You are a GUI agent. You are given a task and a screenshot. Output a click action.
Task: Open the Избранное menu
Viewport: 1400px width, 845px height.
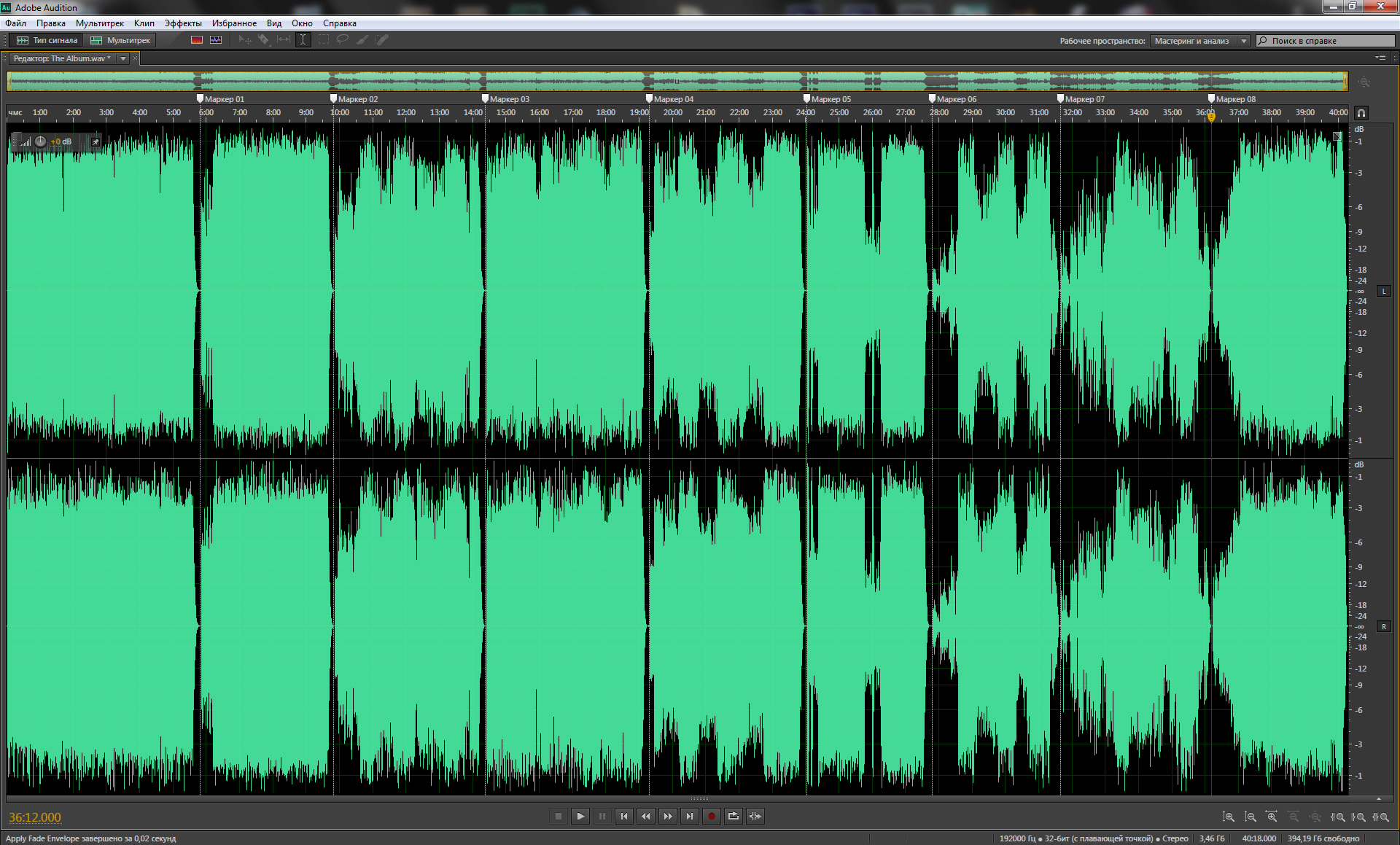pos(234,23)
